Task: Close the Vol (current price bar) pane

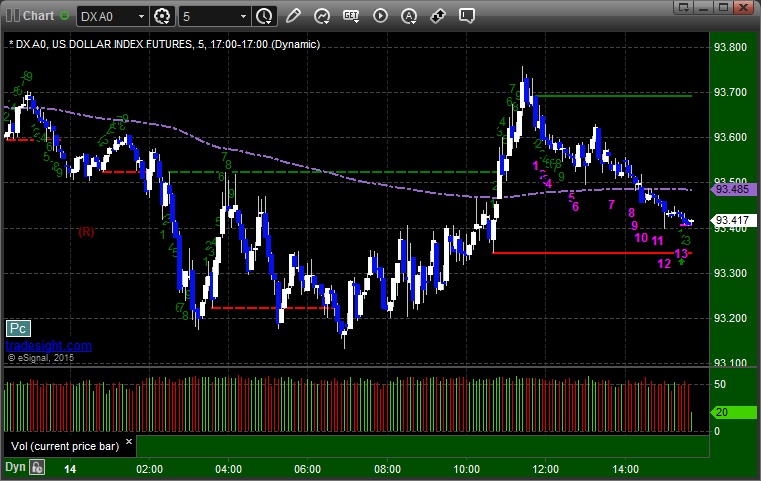Action: (x=129, y=442)
